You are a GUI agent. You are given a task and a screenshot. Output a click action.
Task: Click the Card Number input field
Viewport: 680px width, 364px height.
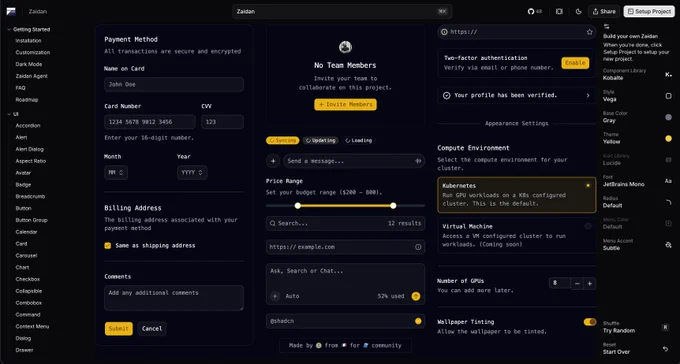point(150,122)
